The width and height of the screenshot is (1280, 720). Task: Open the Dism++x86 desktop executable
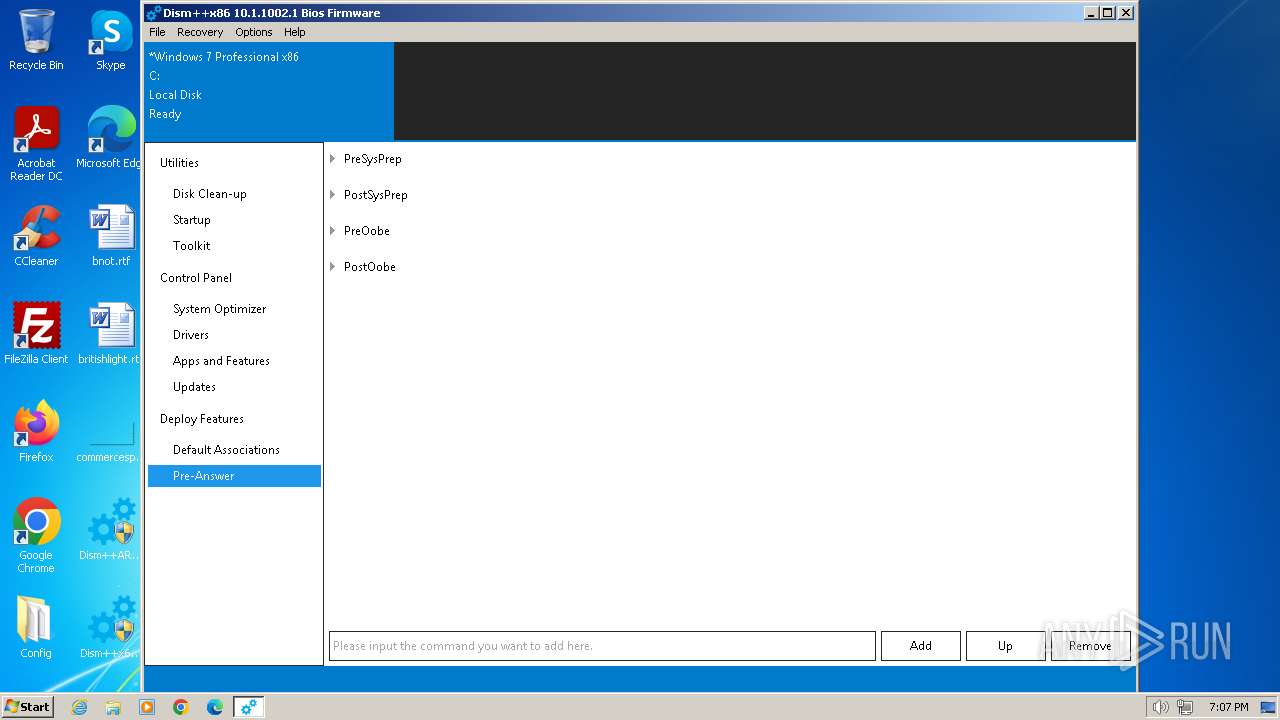pos(111,628)
